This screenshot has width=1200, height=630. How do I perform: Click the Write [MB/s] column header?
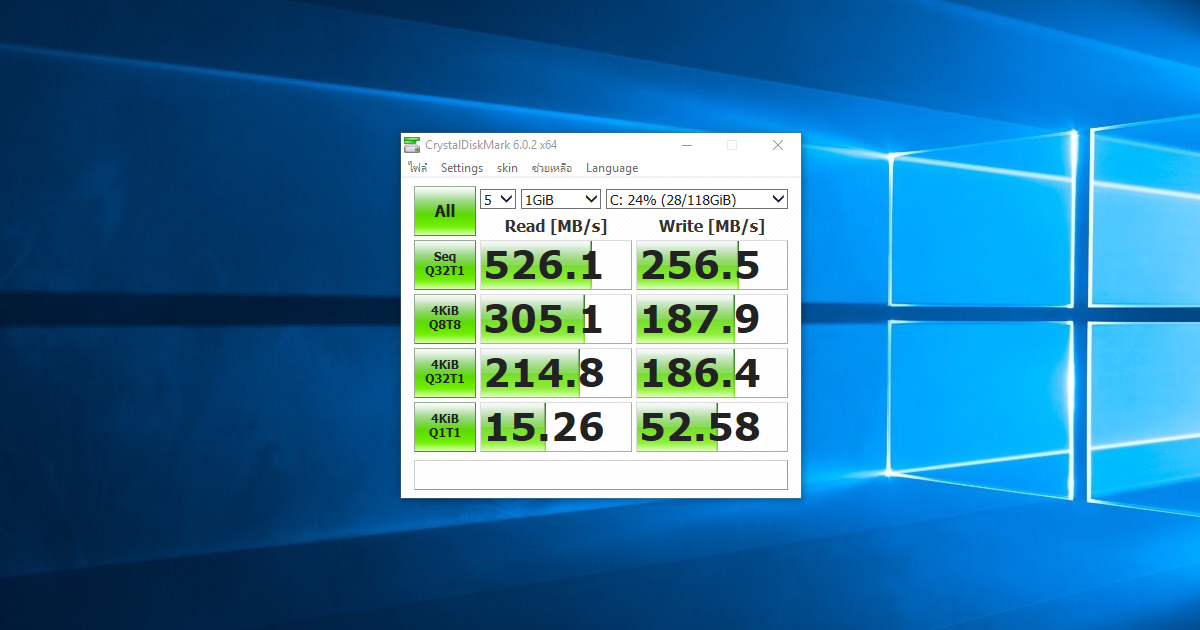tap(712, 226)
